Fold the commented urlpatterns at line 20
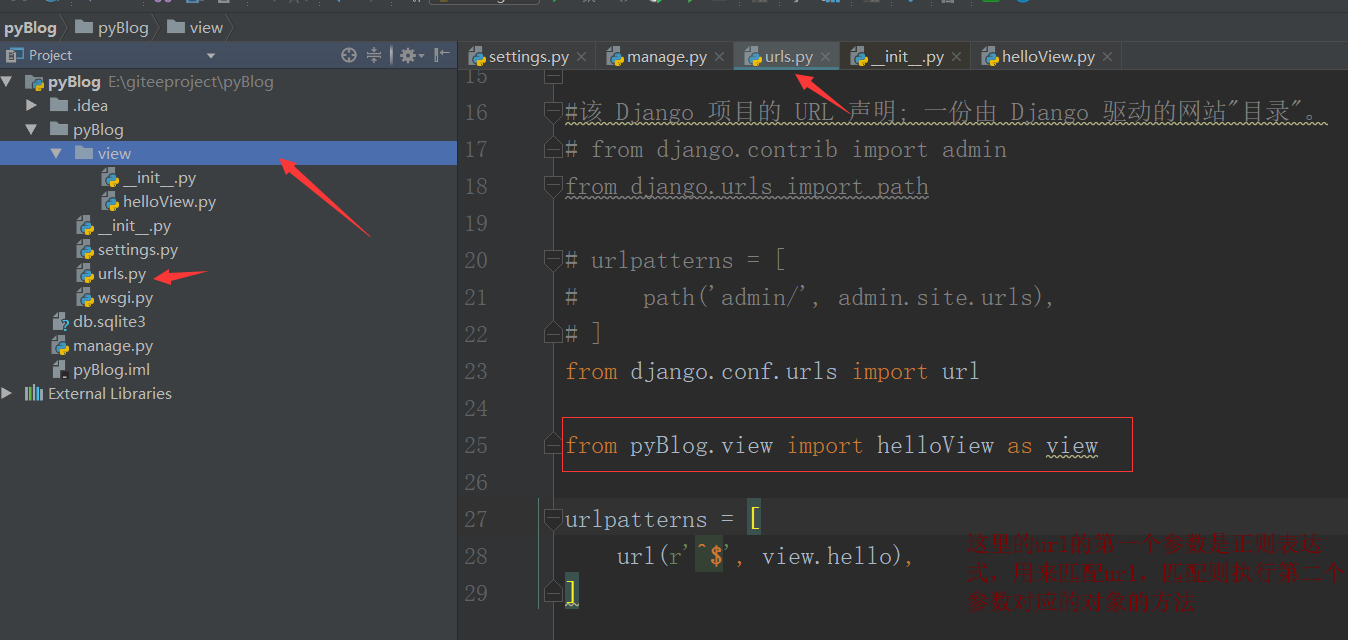1348x640 pixels. pos(553,260)
